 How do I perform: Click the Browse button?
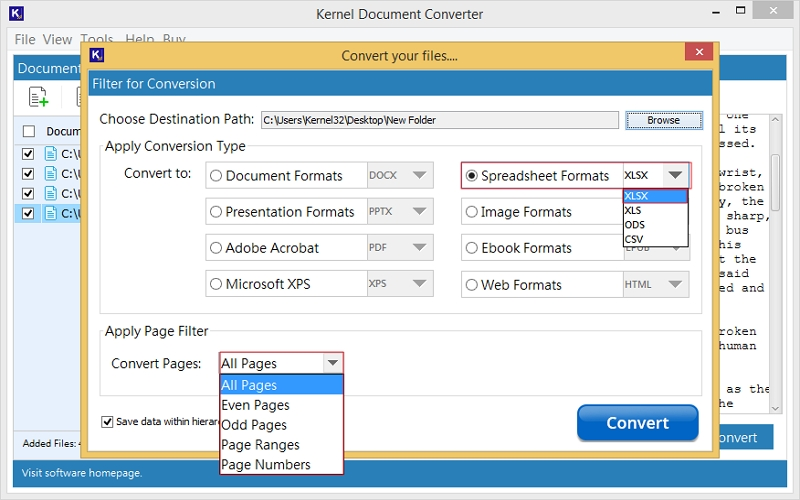[x=664, y=120]
